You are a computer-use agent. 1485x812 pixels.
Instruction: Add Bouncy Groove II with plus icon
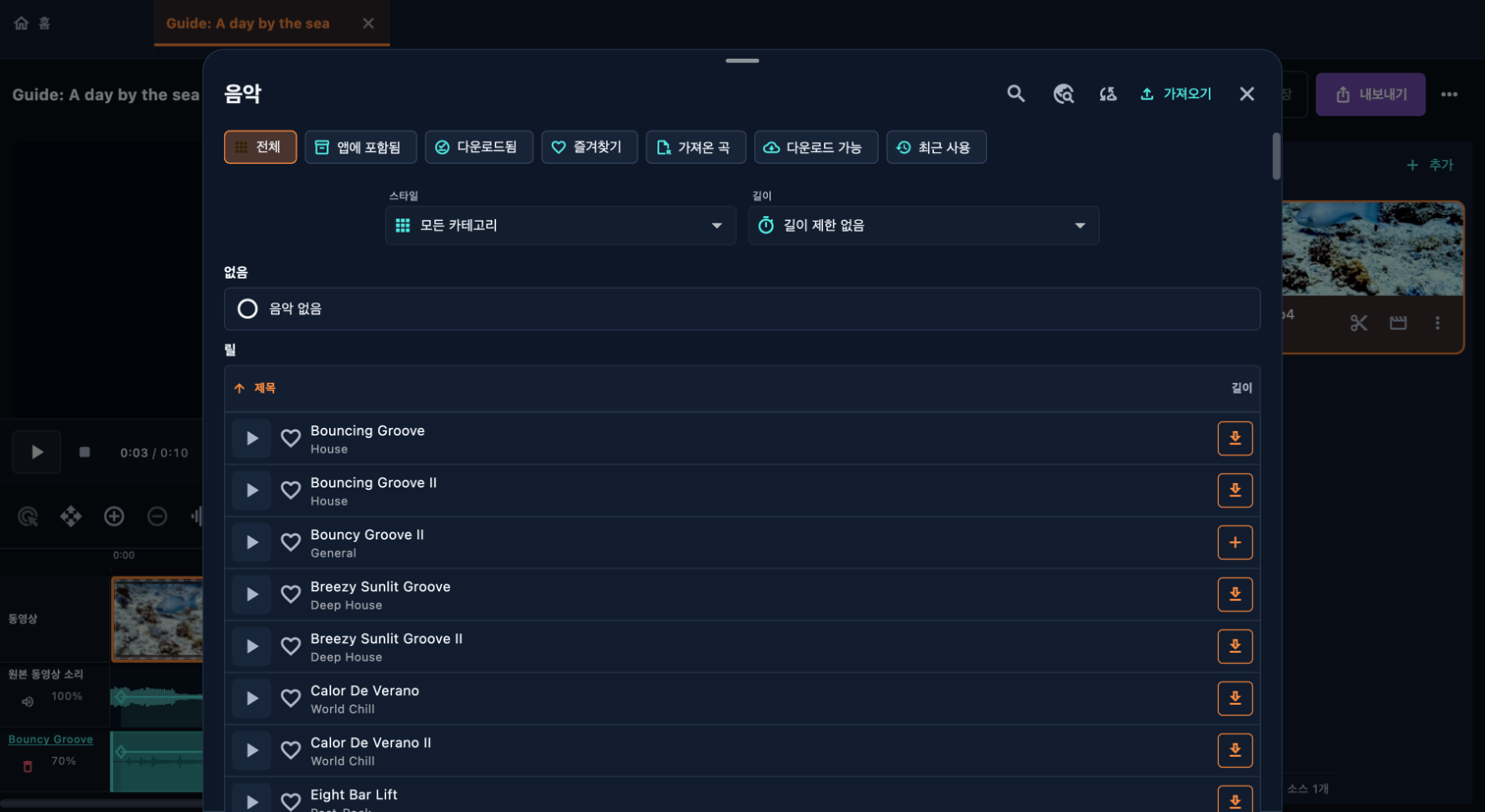tap(1235, 542)
